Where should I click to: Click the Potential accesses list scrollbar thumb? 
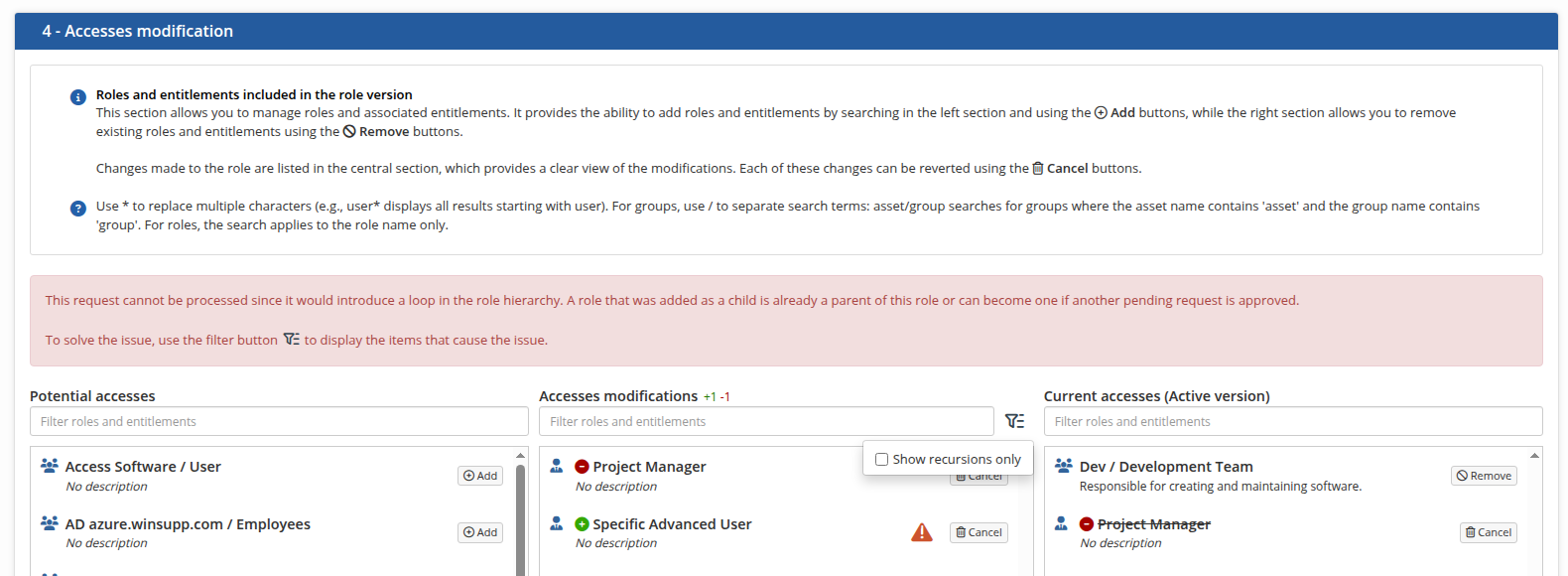[x=520, y=521]
